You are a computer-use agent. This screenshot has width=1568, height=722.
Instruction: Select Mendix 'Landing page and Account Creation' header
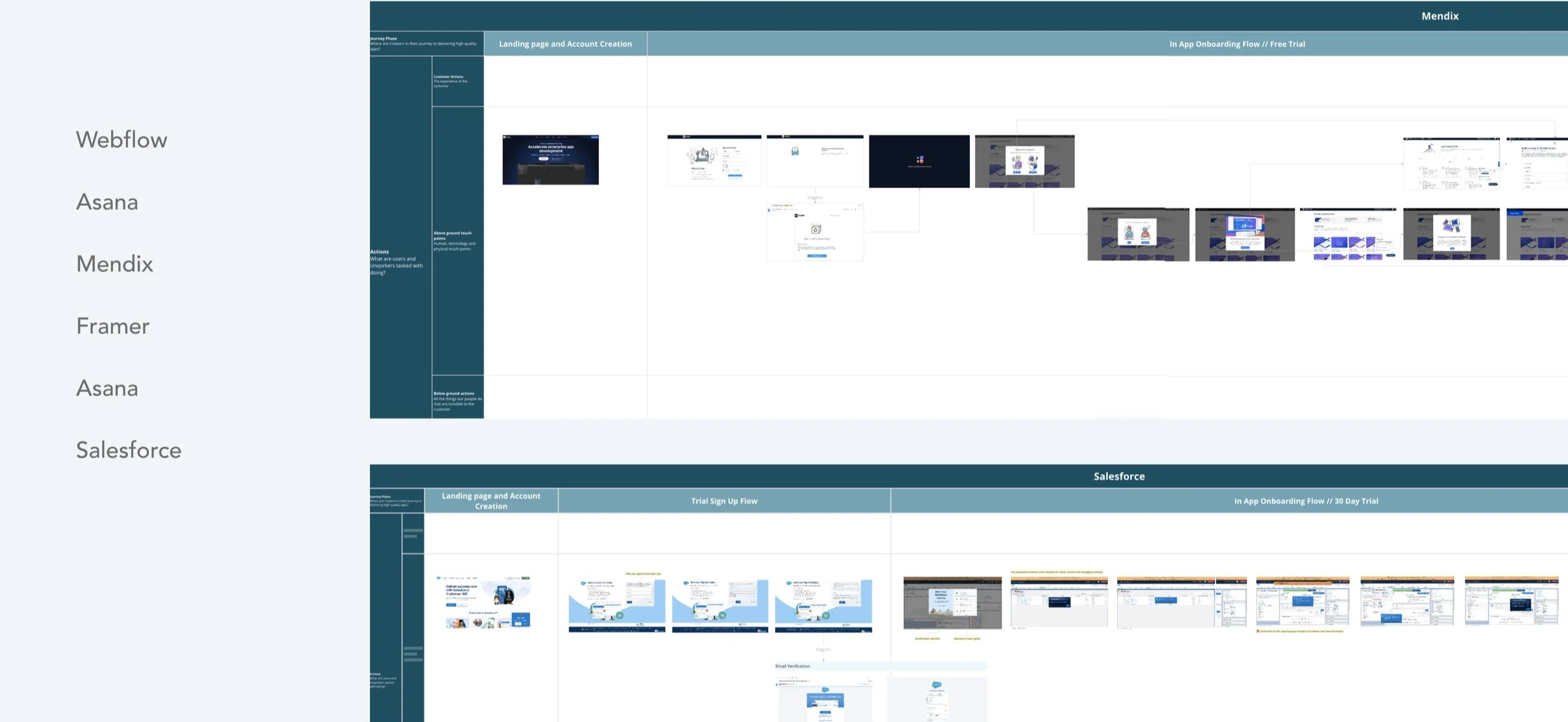coord(565,44)
